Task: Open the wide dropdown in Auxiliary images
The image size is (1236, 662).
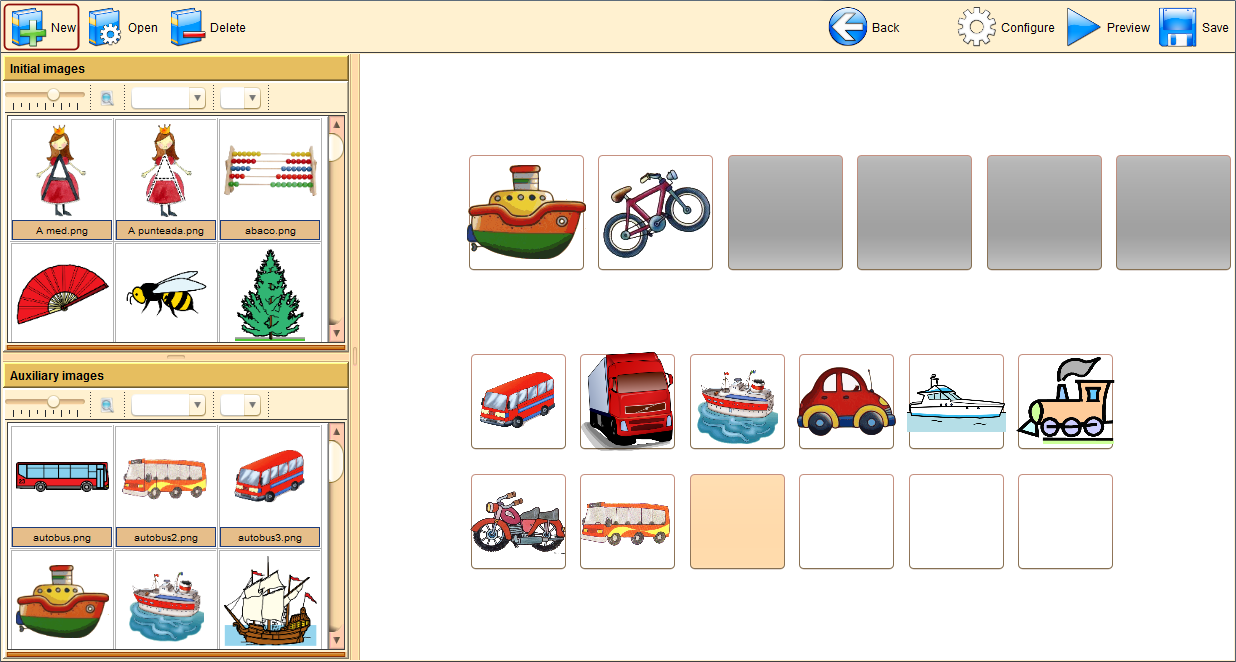Action: point(168,405)
